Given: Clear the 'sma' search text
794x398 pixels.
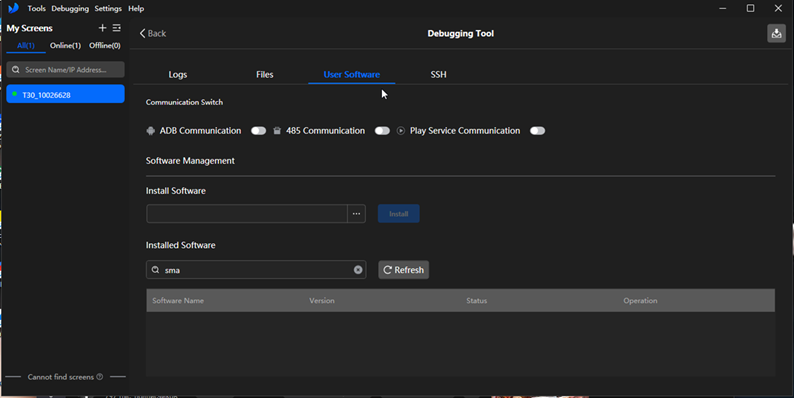Looking at the screenshot, I should click(358, 270).
